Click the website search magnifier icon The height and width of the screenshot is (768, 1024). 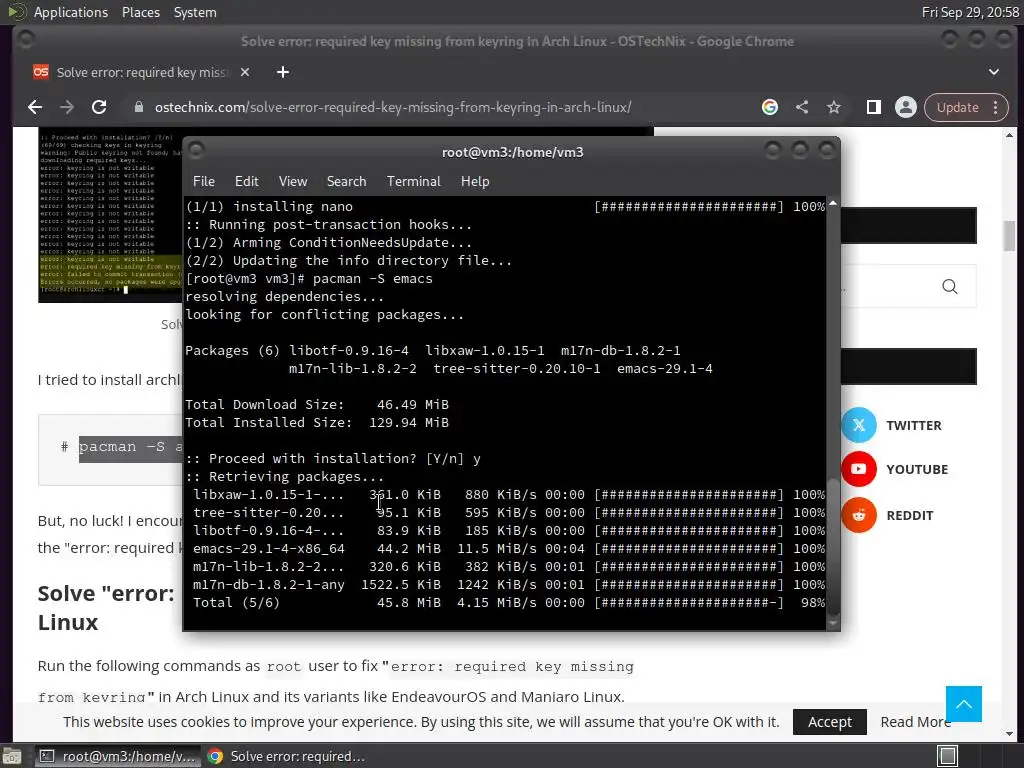[950, 286]
